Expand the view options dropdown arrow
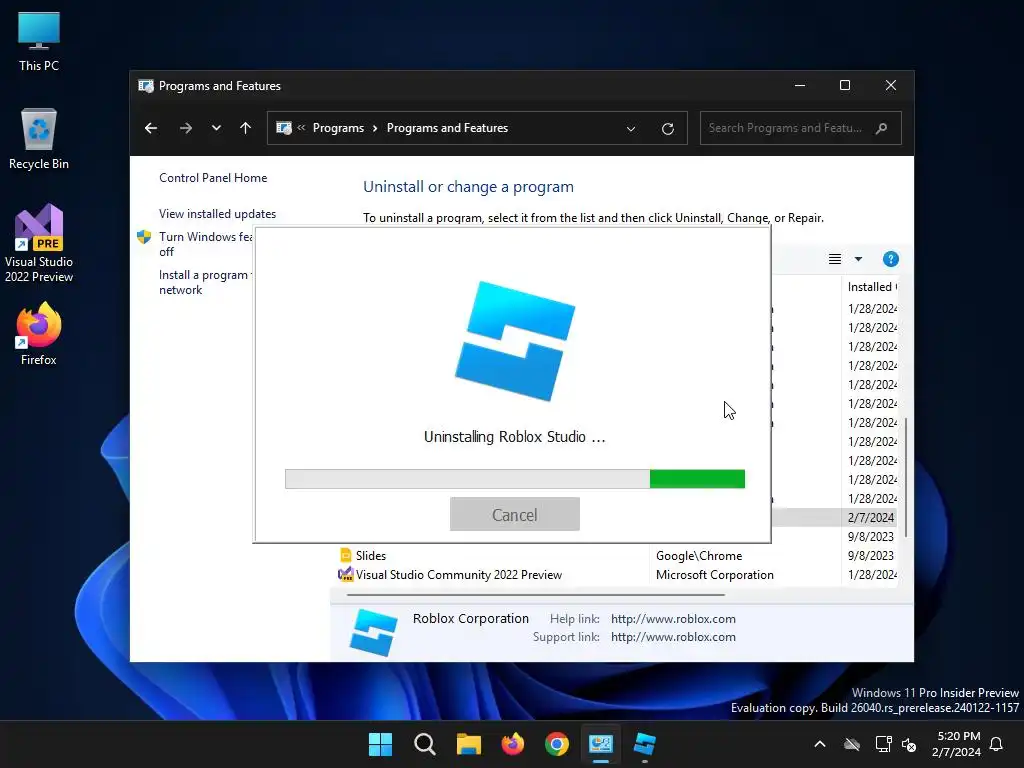 [858, 259]
